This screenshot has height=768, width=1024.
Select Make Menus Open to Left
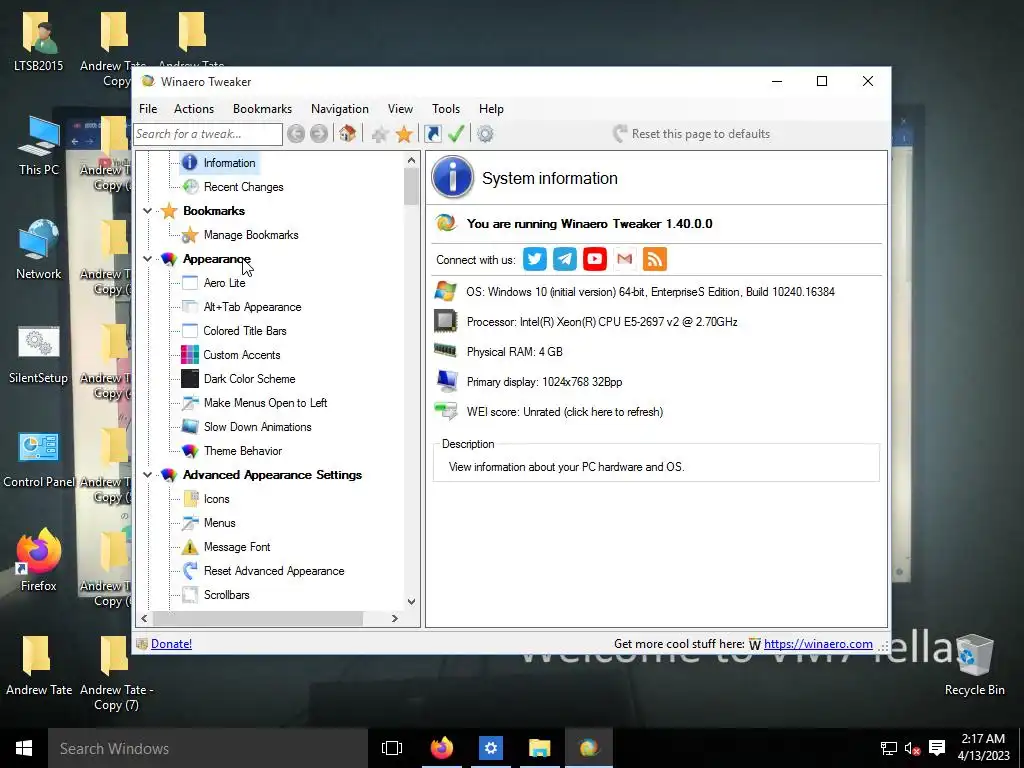pos(265,403)
